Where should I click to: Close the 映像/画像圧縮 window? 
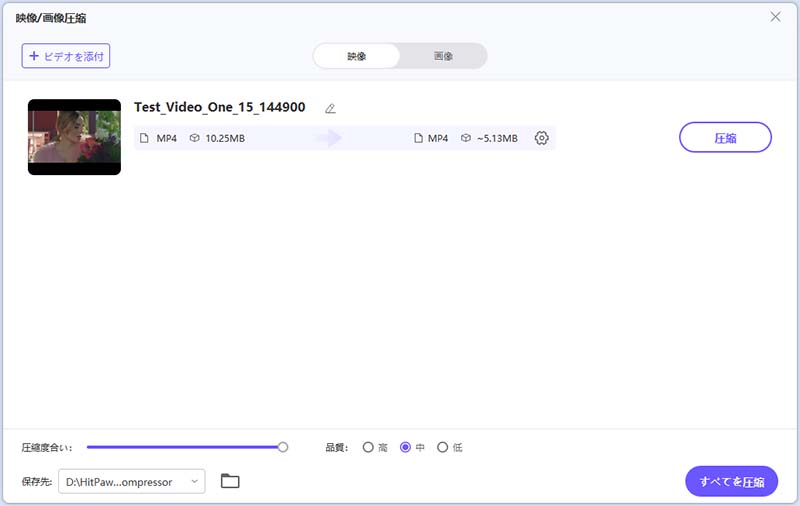[x=775, y=17]
